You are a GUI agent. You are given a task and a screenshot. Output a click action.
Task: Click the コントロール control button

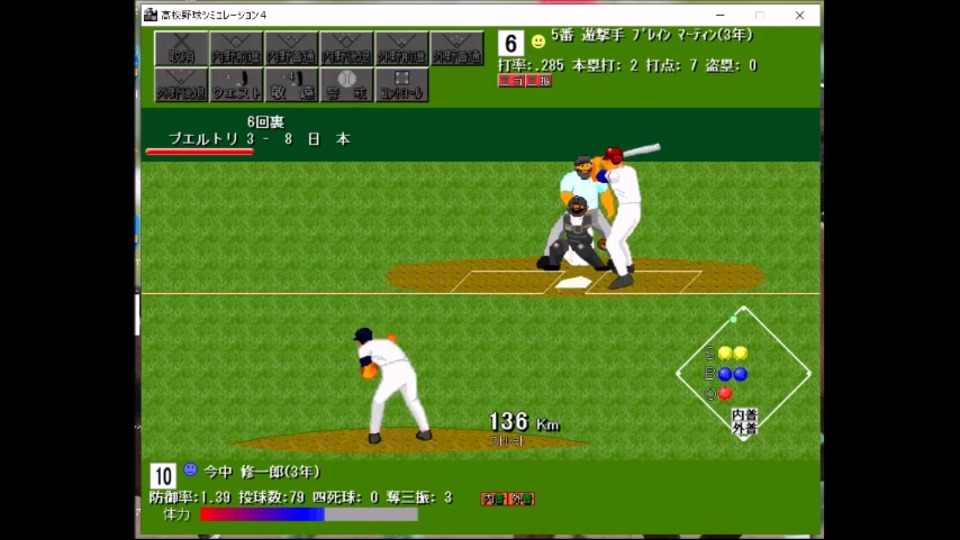[x=402, y=84]
